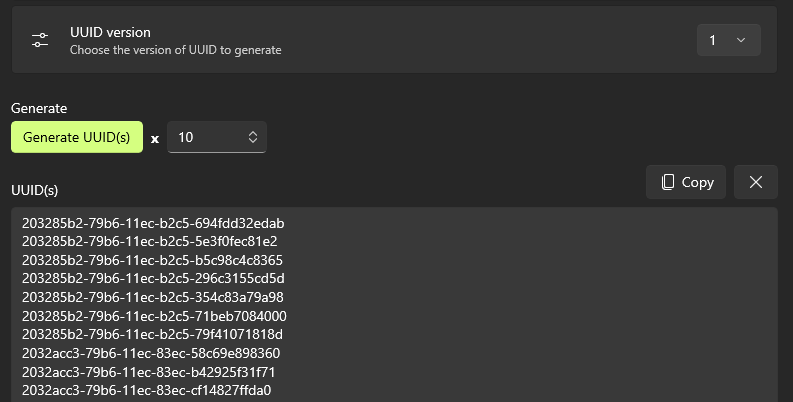Click the UUID version settings sliders icon
This screenshot has height=402, width=793.
pos(40,40)
